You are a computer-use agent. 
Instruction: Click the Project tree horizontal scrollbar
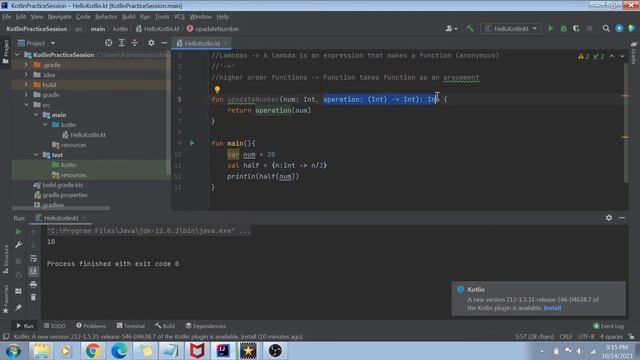(61, 208)
